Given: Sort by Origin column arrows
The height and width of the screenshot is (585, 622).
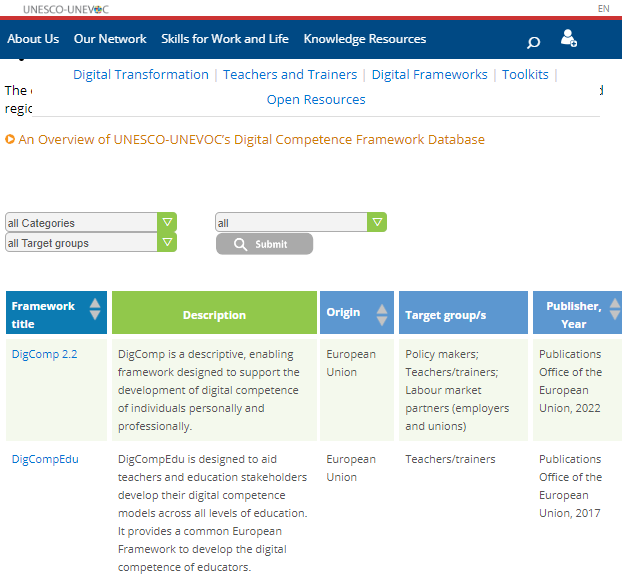Looking at the screenshot, I should pos(382,315).
